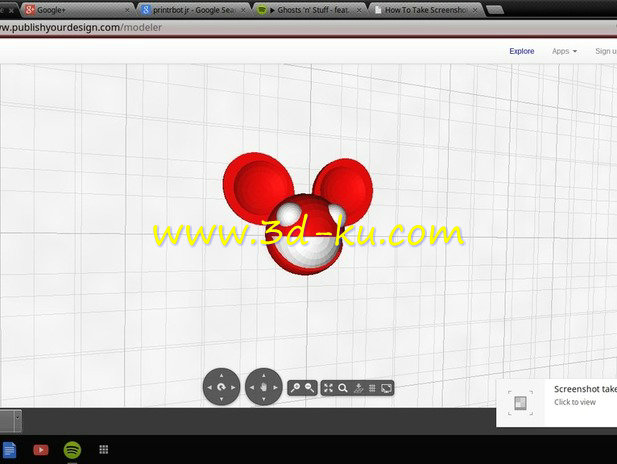Open the Screenshot taken notification

[x=556, y=403]
